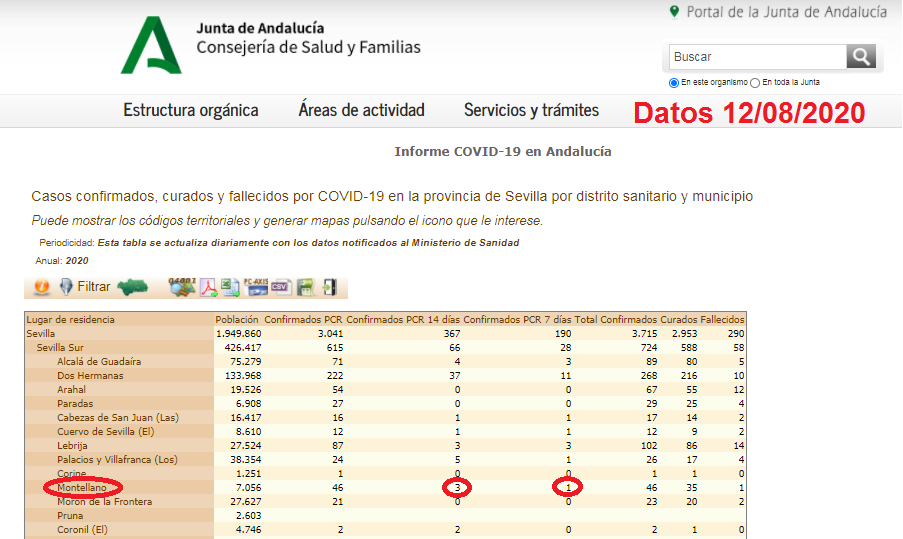Open the Servicios y trámites menu
The width and height of the screenshot is (903, 539).
(x=531, y=110)
